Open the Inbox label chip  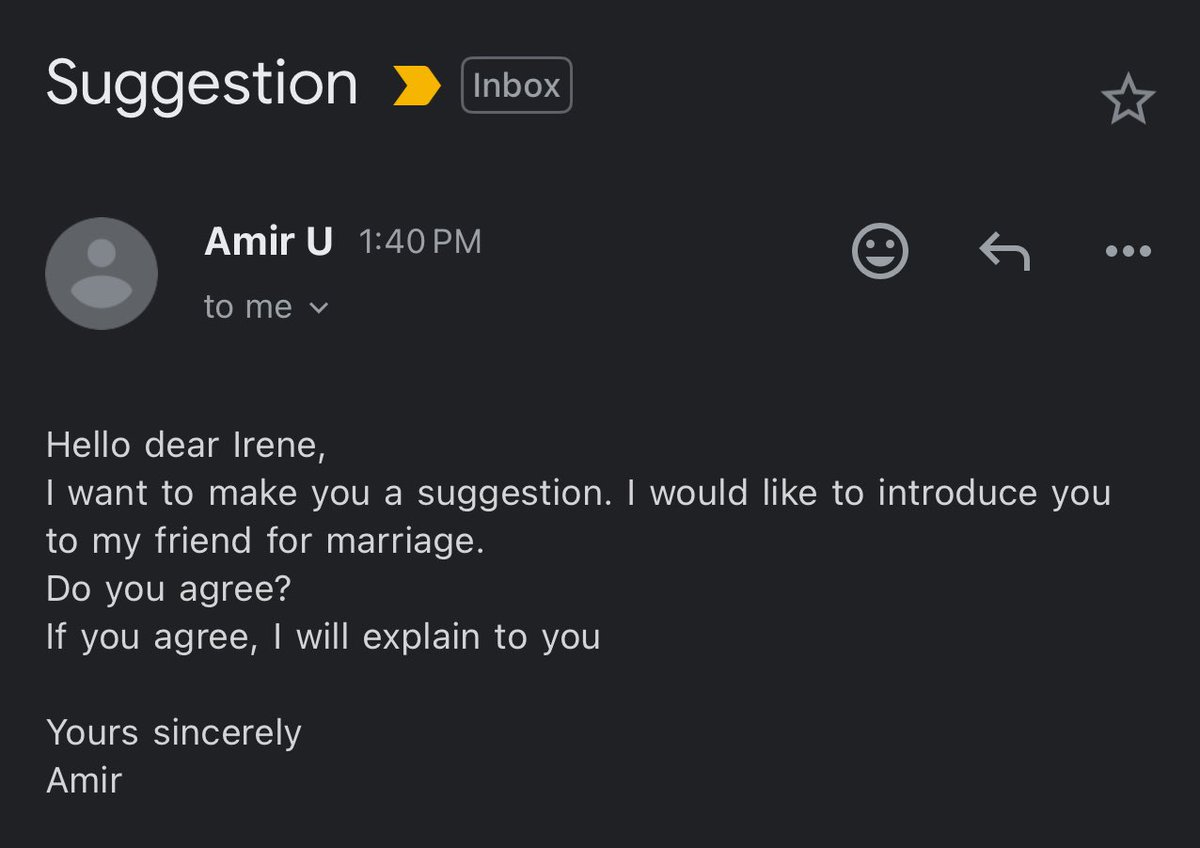[x=516, y=85]
